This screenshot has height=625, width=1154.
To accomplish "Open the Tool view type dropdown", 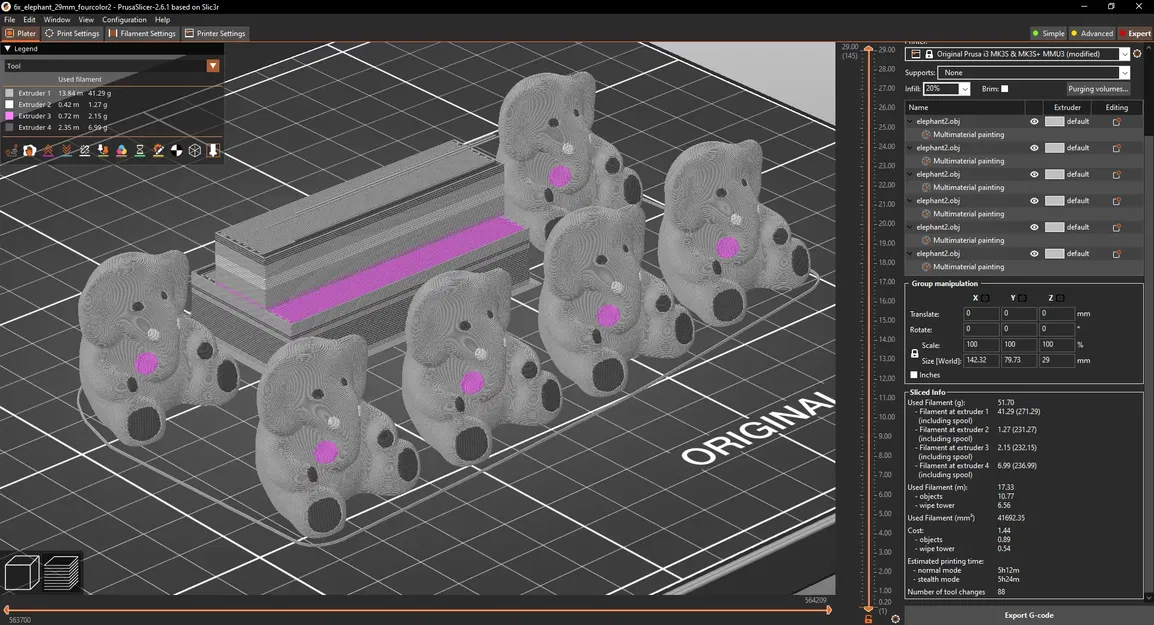I will [213, 66].
